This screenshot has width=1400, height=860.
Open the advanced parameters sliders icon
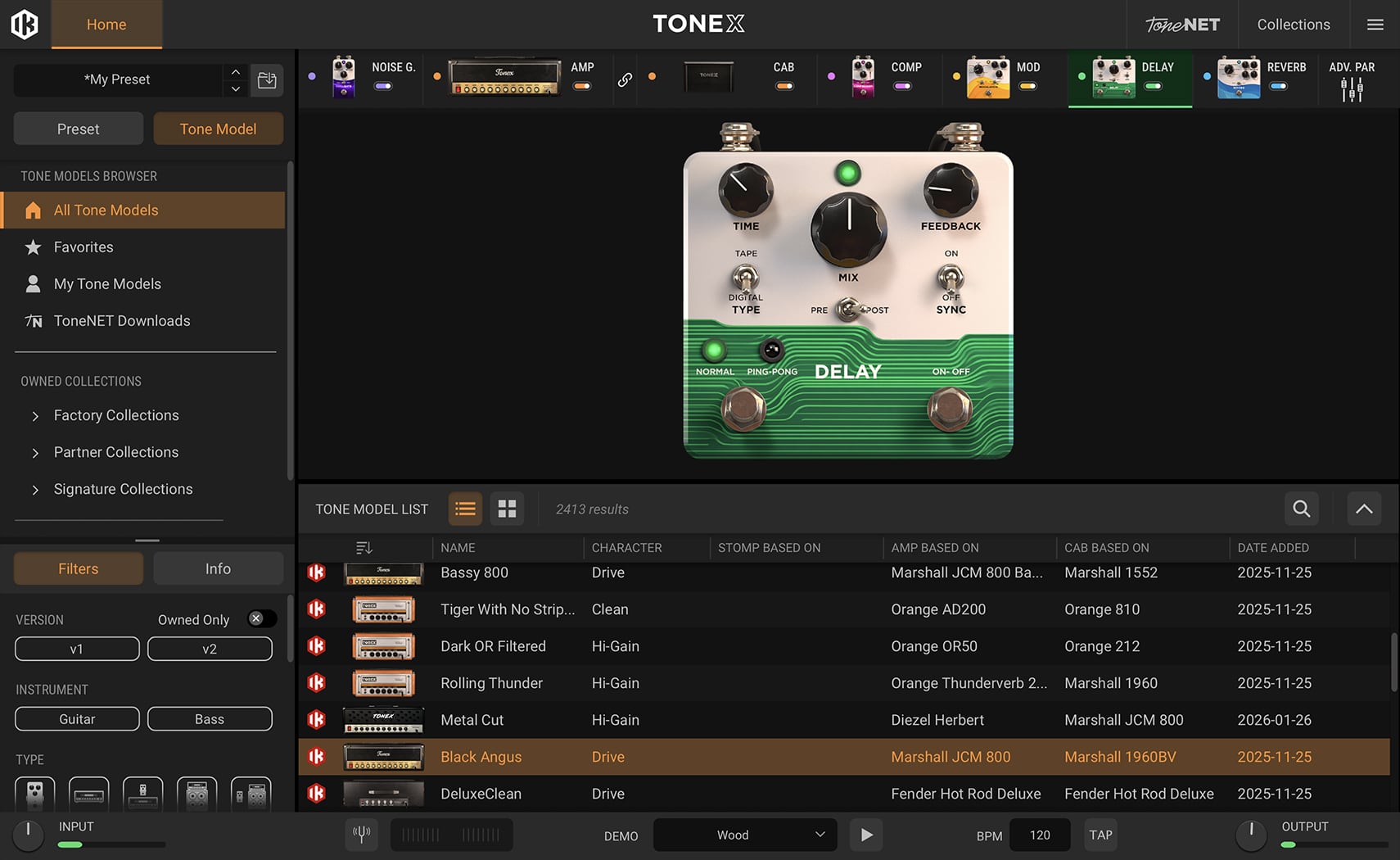1351,88
